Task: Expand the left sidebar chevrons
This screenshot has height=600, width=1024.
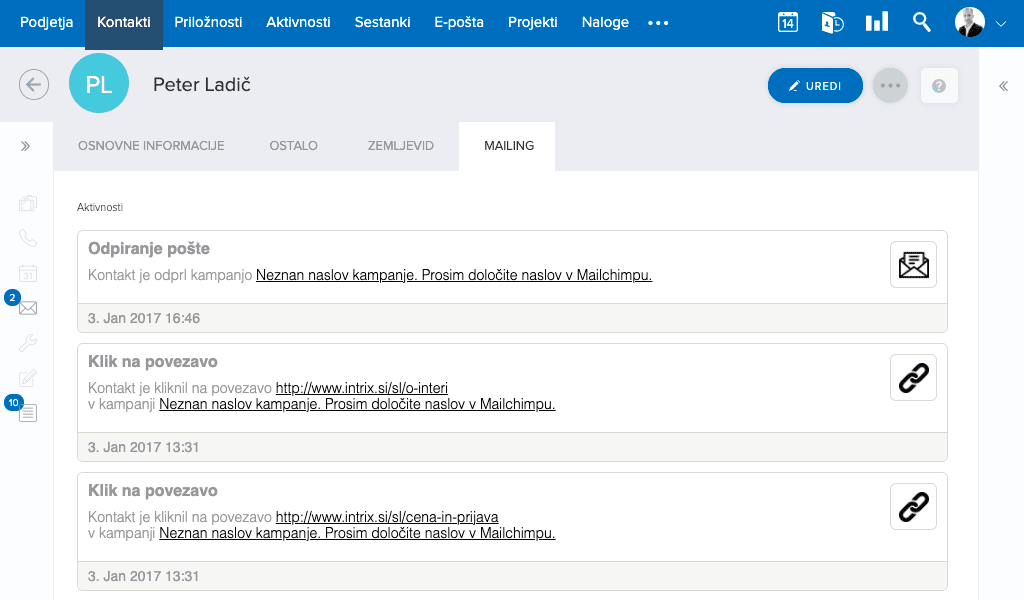Action: click(25, 146)
